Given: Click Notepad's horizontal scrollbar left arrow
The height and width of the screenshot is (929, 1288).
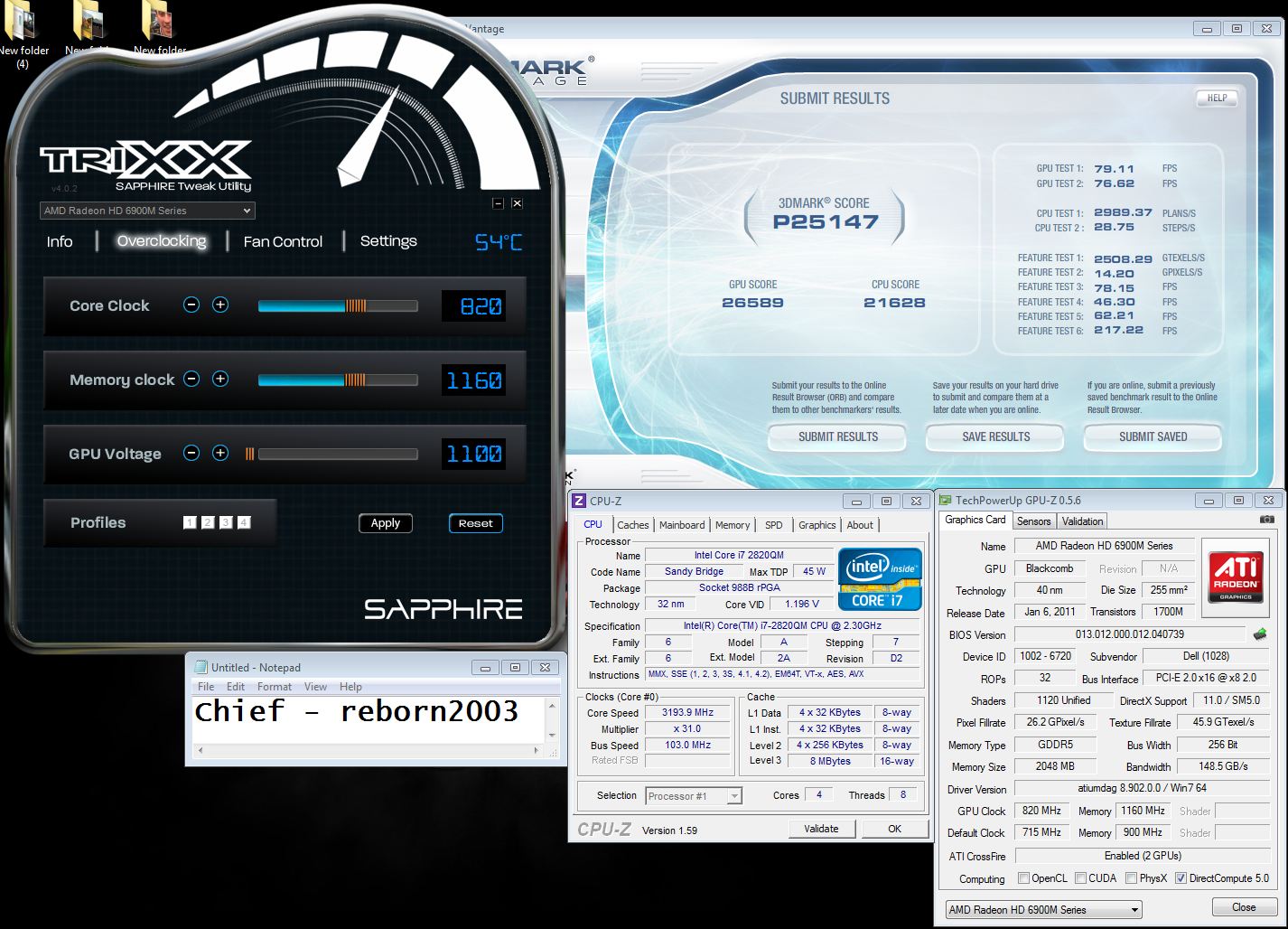Looking at the screenshot, I should (200, 750).
